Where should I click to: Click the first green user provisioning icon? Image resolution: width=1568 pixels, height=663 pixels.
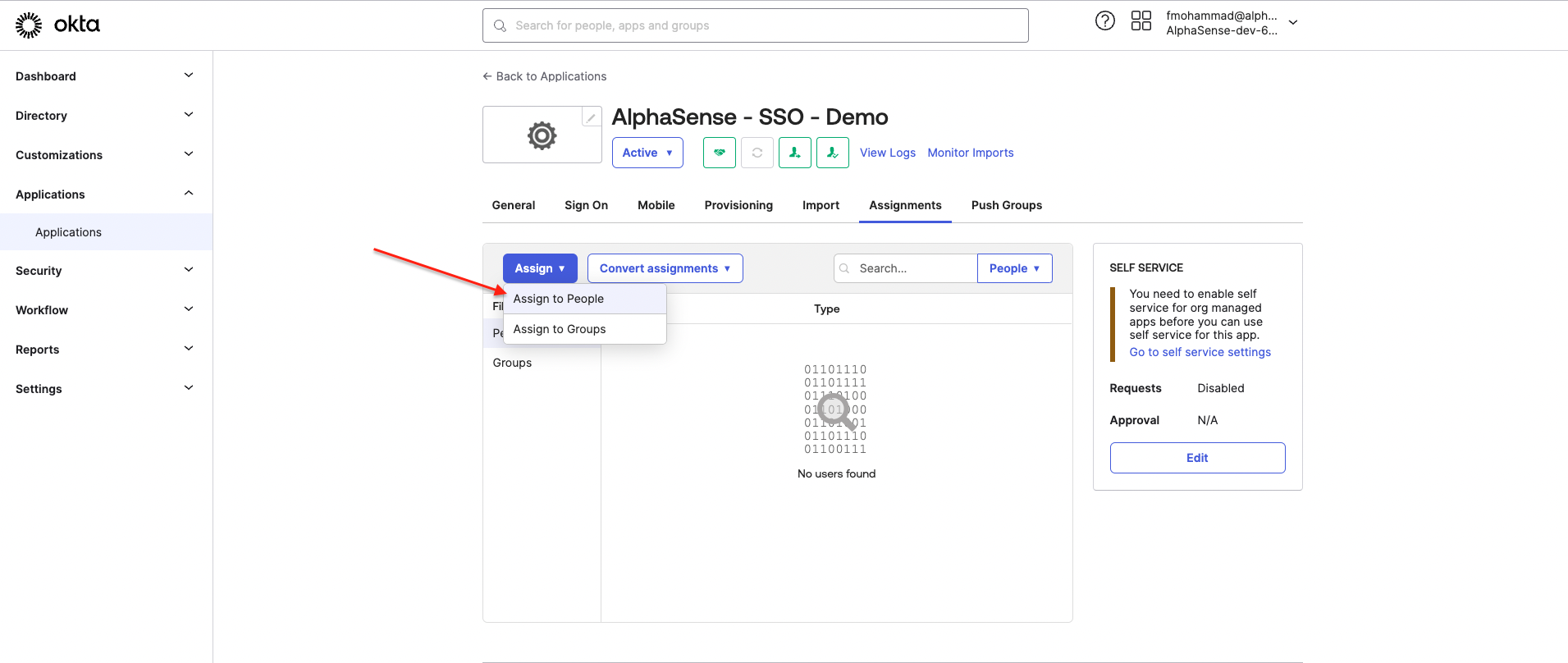click(x=795, y=153)
